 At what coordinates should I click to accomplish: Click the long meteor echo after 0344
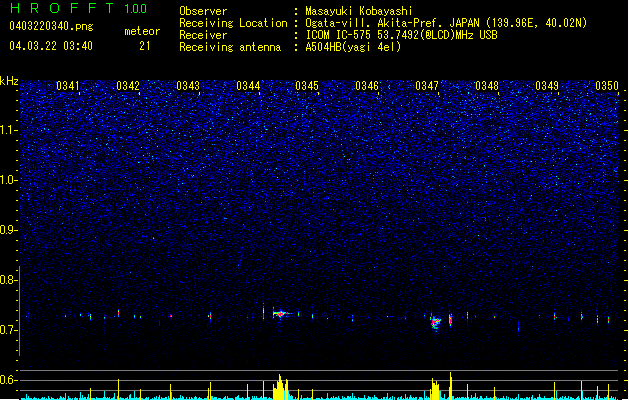click(282, 313)
